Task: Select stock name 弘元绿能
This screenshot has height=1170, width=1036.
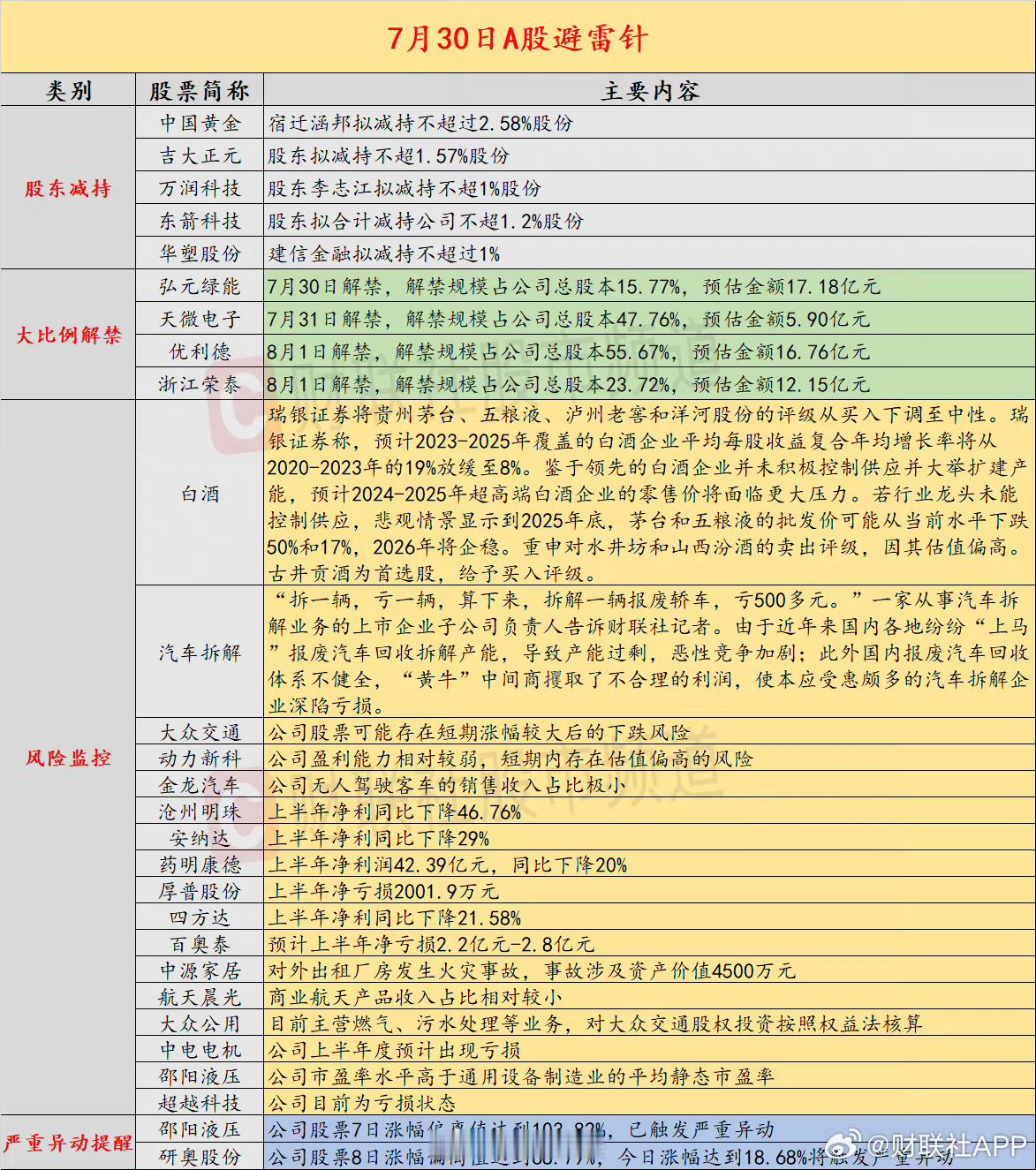Action: pyautogui.click(x=200, y=286)
